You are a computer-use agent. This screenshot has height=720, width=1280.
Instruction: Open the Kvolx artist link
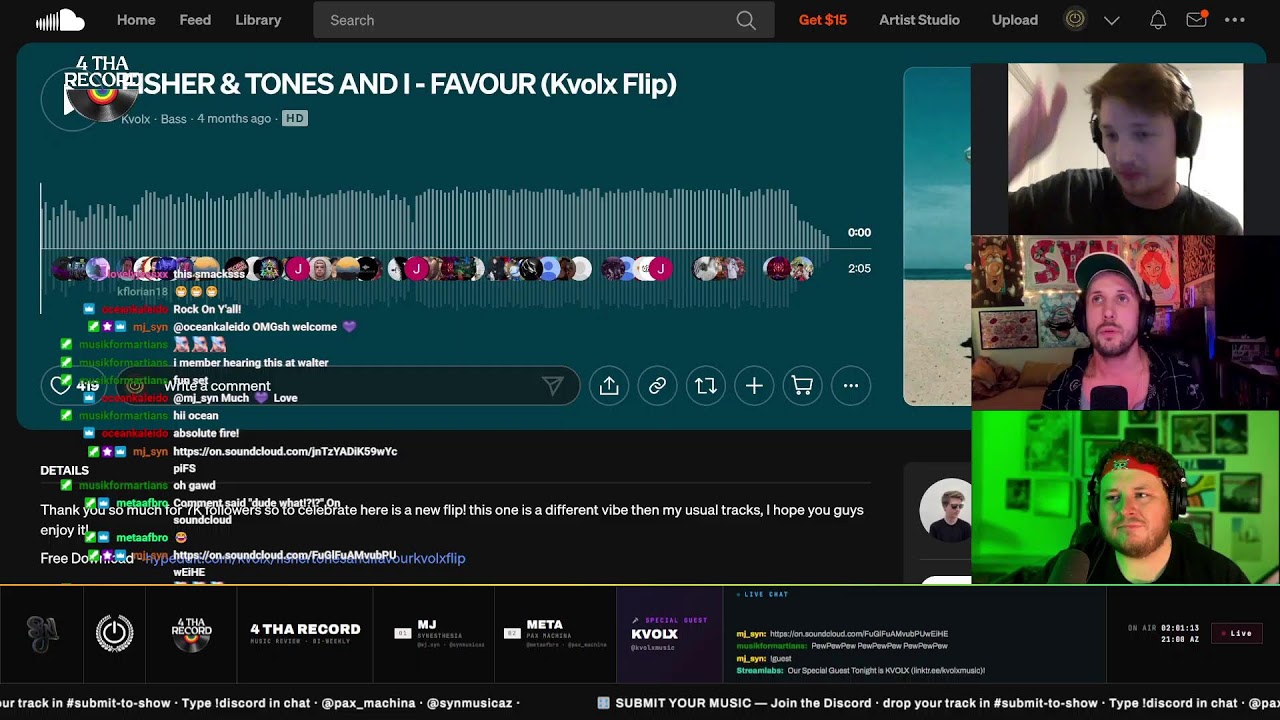click(x=135, y=119)
